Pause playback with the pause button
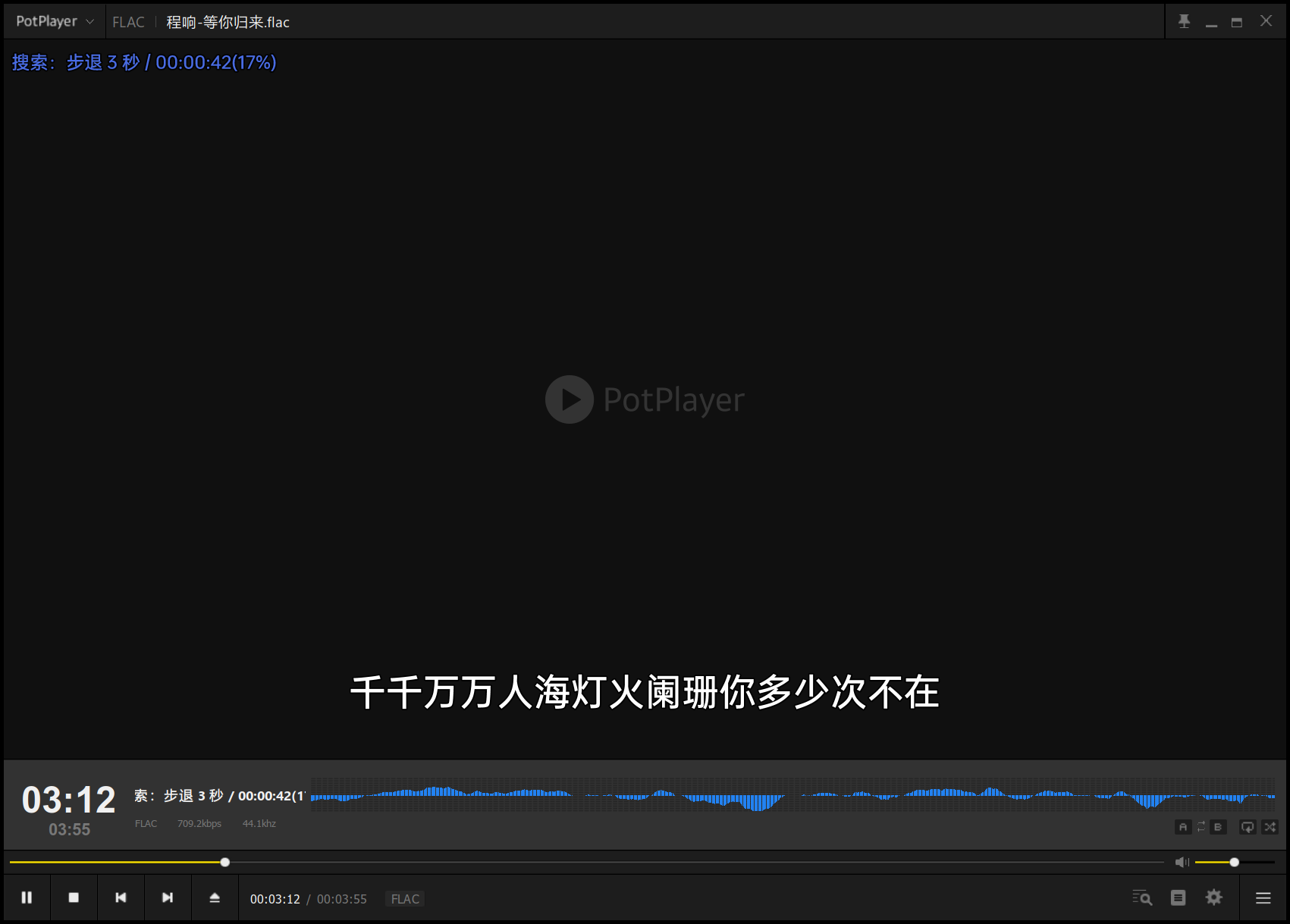Viewport: 1290px width, 924px height. 27,897
